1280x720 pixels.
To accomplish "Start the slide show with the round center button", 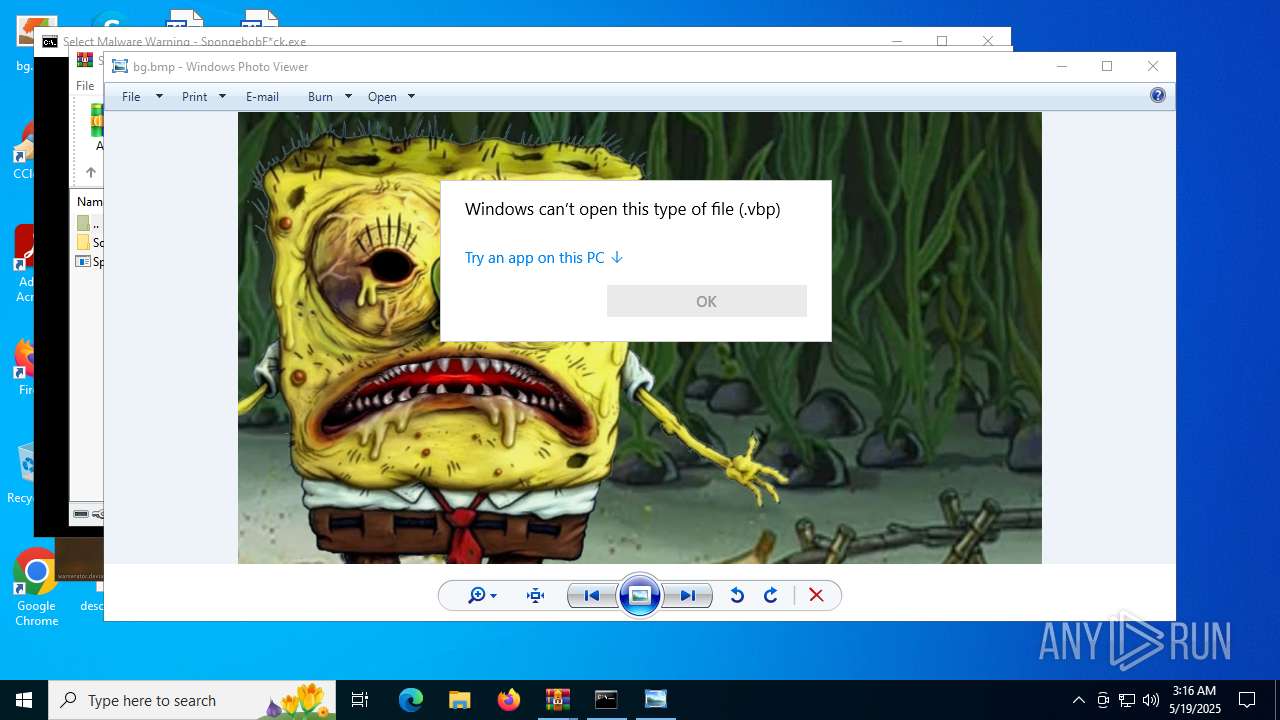I will [x=640, y=596].
